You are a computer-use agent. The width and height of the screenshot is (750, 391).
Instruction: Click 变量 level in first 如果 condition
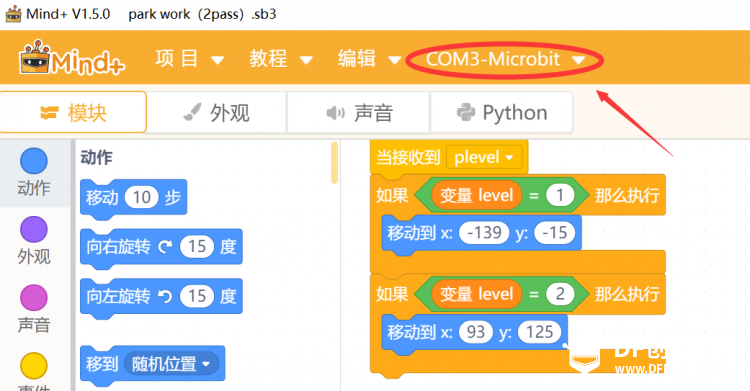[x=476, y=195]
